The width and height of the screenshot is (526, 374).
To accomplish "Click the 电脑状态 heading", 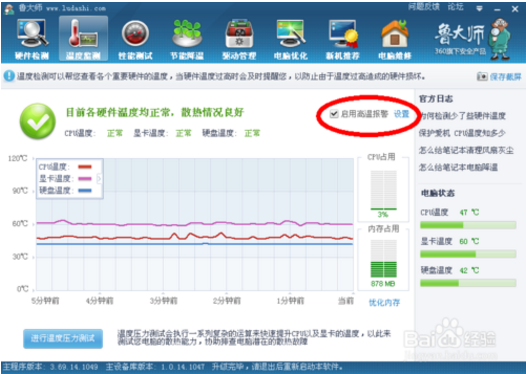I will [438, 193].
